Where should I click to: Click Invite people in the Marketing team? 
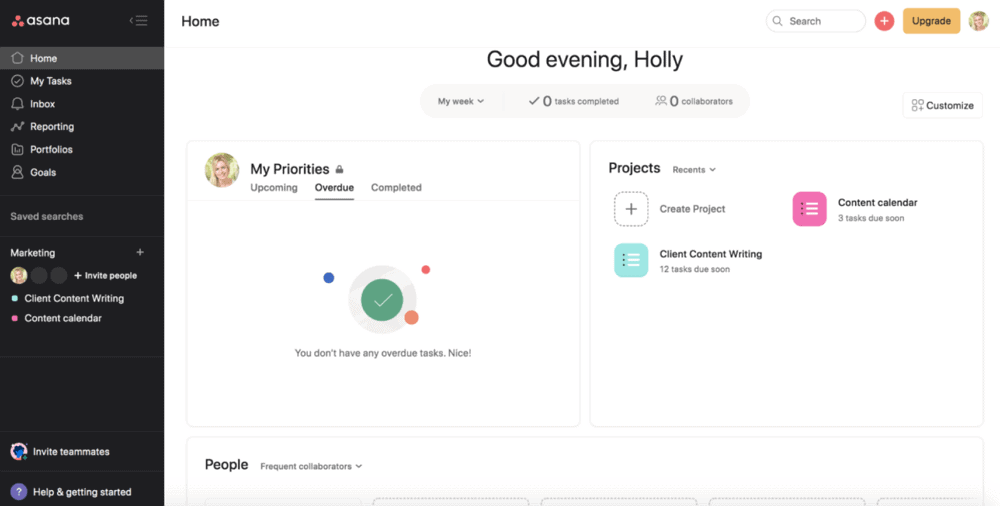pyautogui.click(x=105, y=276)
